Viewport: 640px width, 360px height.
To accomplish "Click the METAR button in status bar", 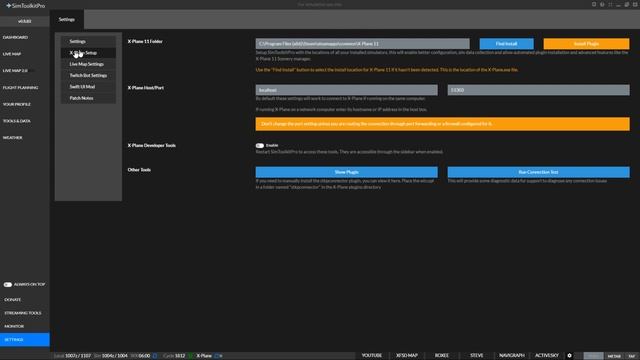I will [614, 356].
